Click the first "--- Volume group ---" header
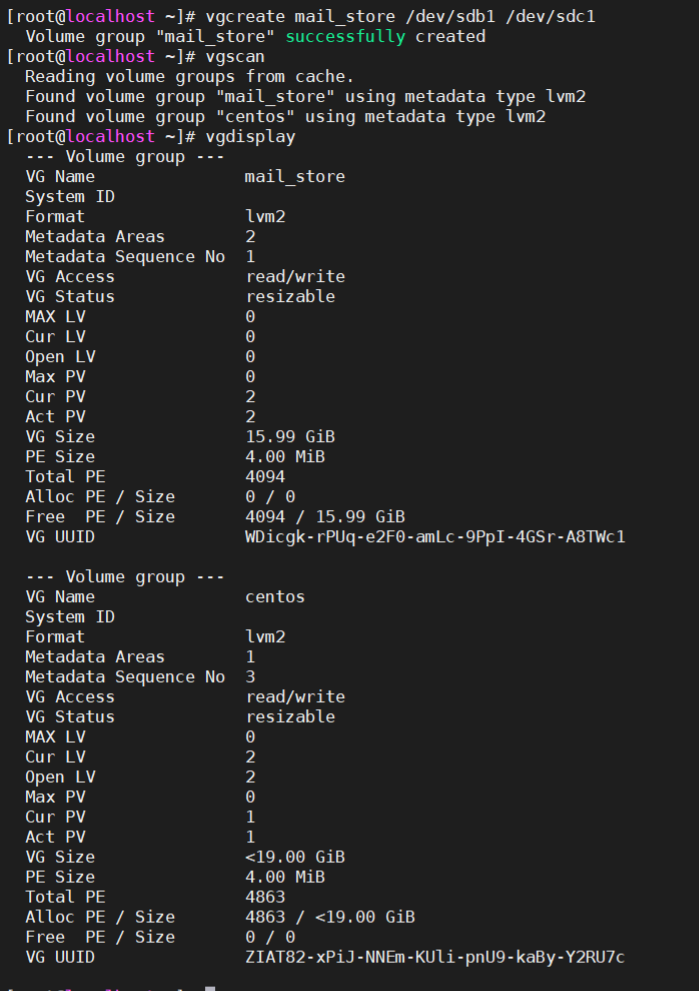 tap(125, 156)
